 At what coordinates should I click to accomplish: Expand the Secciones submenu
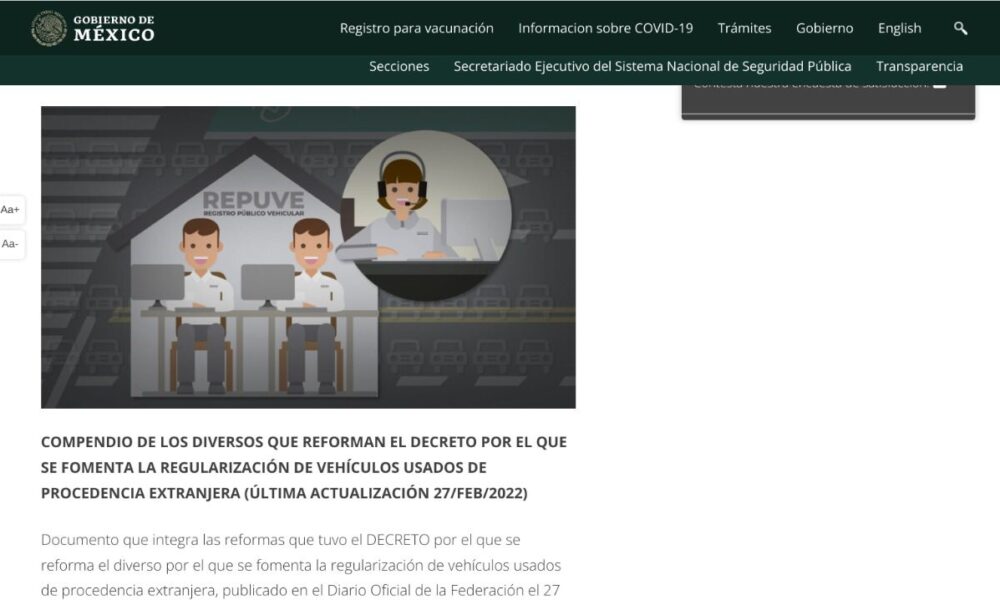point(399,66)
